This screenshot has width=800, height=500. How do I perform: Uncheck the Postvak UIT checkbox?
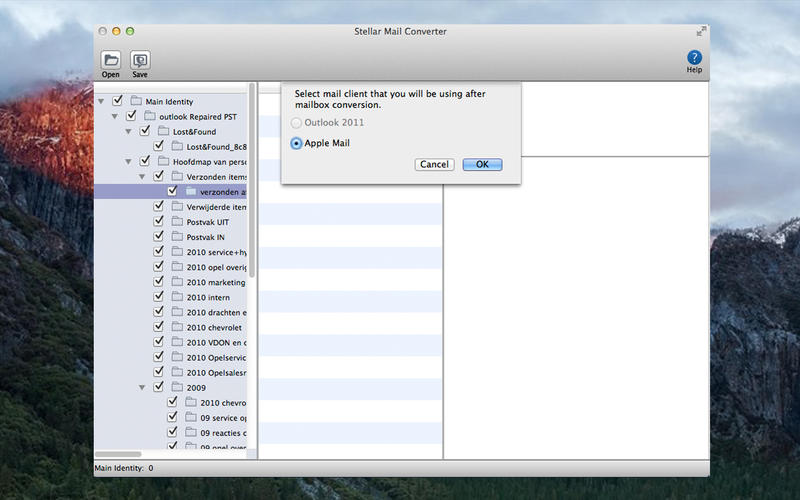pyautogui.click(x=159, y=220)
